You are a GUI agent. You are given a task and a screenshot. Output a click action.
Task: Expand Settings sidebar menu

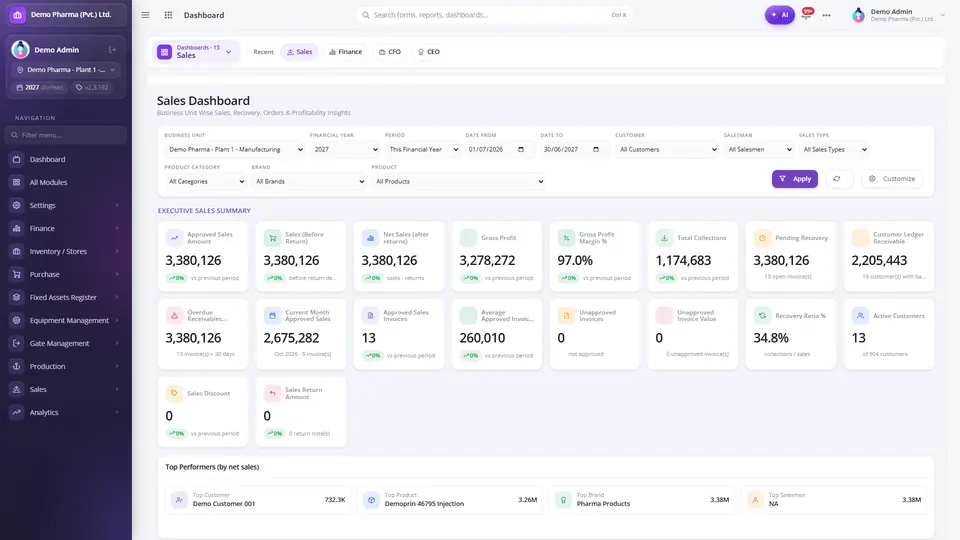click(66, 205)
